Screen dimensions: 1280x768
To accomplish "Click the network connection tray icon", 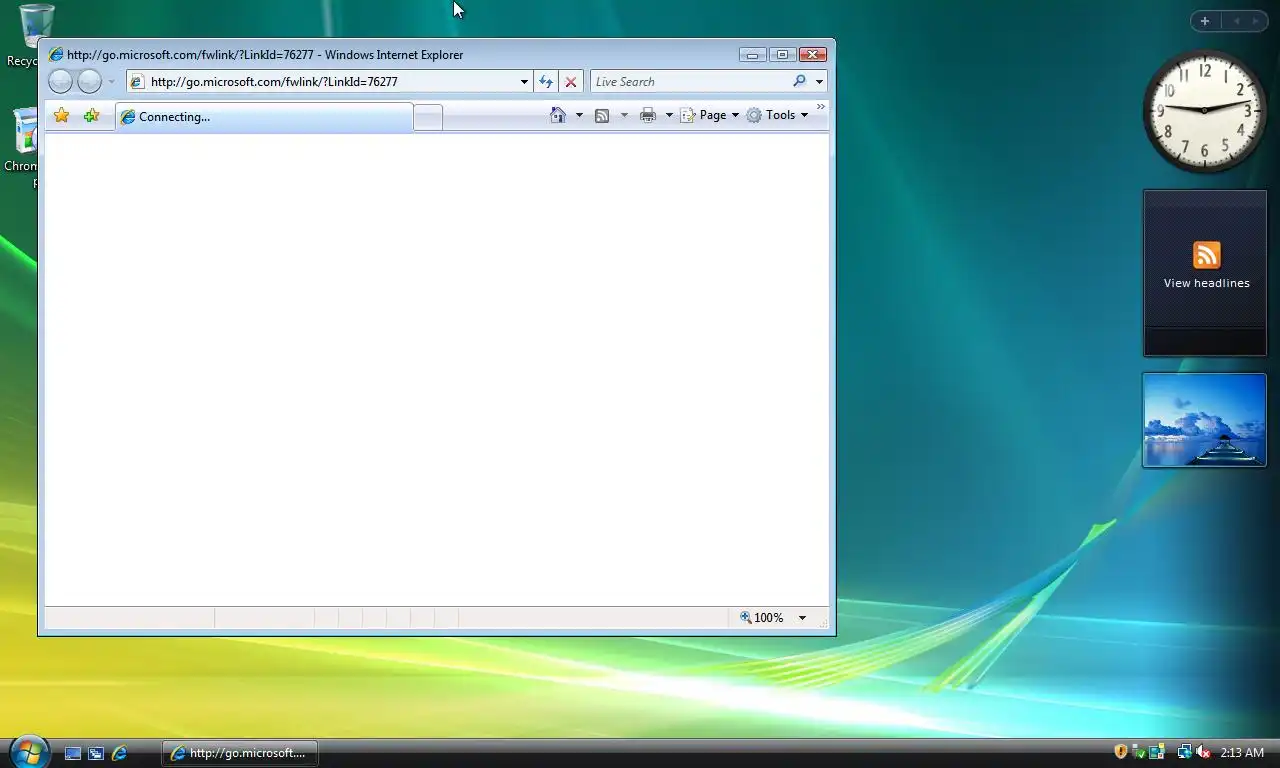I will (x=1185, y=752).
